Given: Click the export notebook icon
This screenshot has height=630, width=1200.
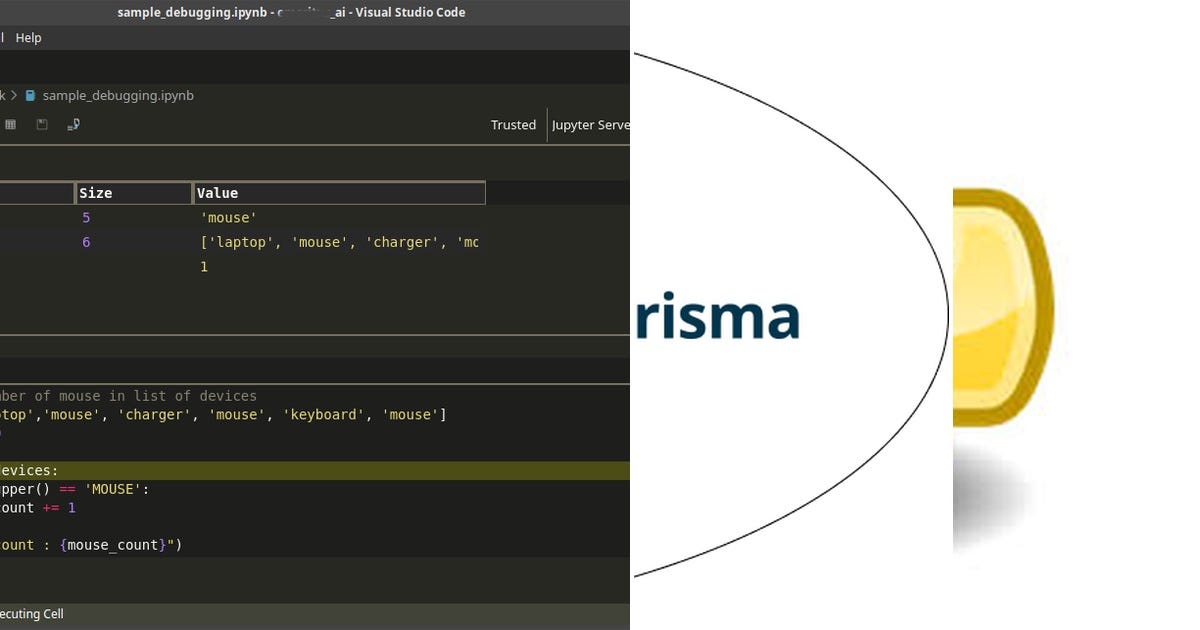Looking at the screenshot, I should 72,124.
